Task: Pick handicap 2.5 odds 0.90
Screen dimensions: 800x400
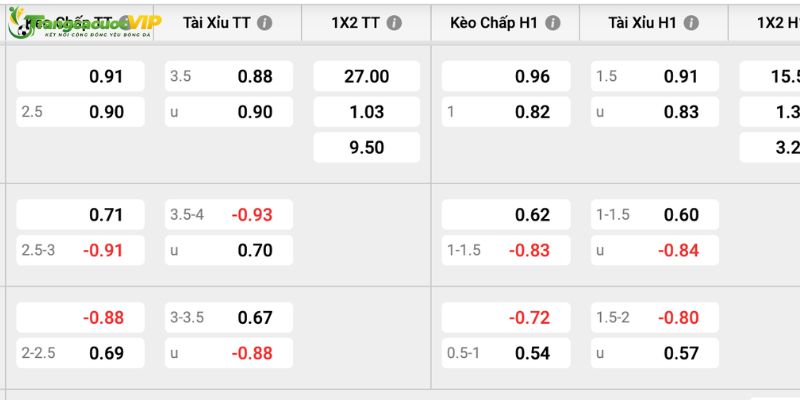Action: click(x=80, y=112)
